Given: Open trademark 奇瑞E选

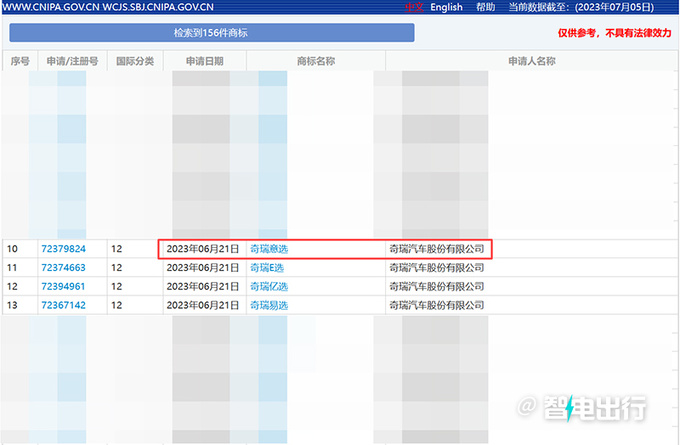Looking at the screenshot, I should pyautogui.click(x=267, y=268).
